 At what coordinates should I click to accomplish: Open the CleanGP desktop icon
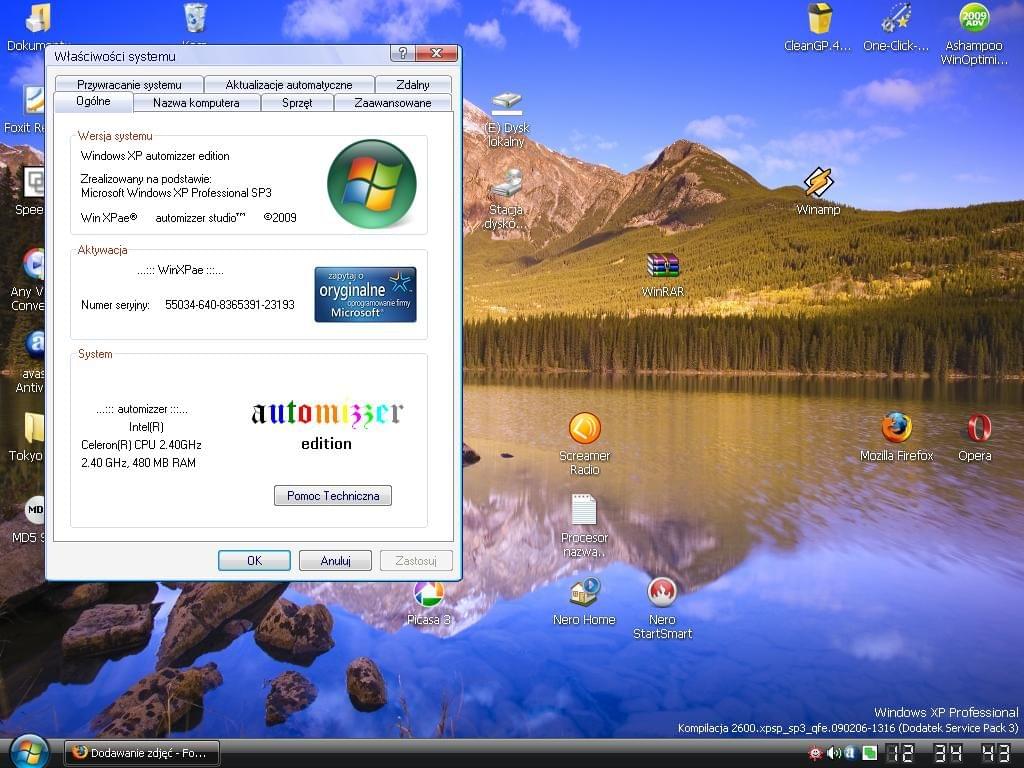(x=819, y=20)
